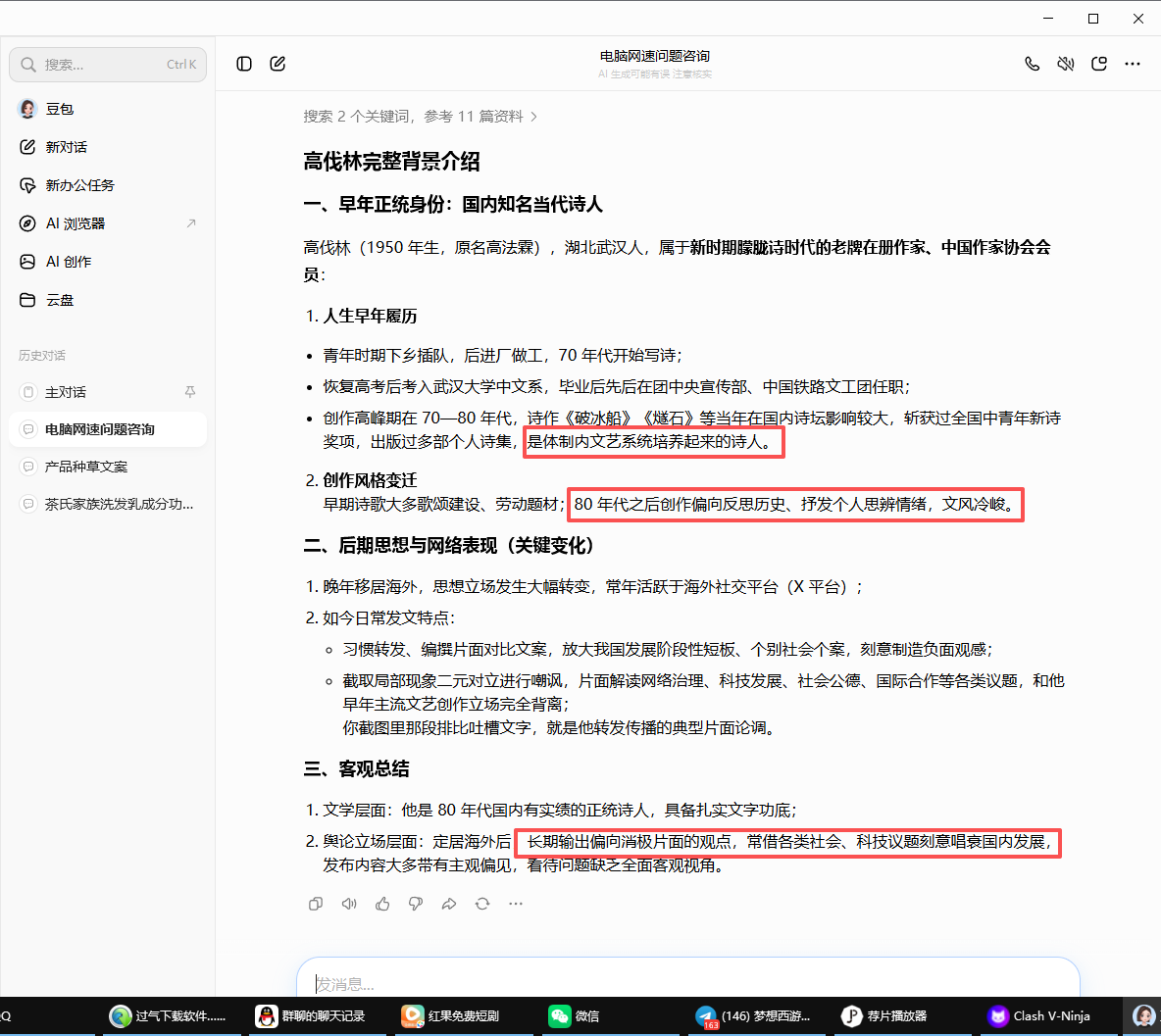Toggle the sidebar collapse icon

pos(243,64)
